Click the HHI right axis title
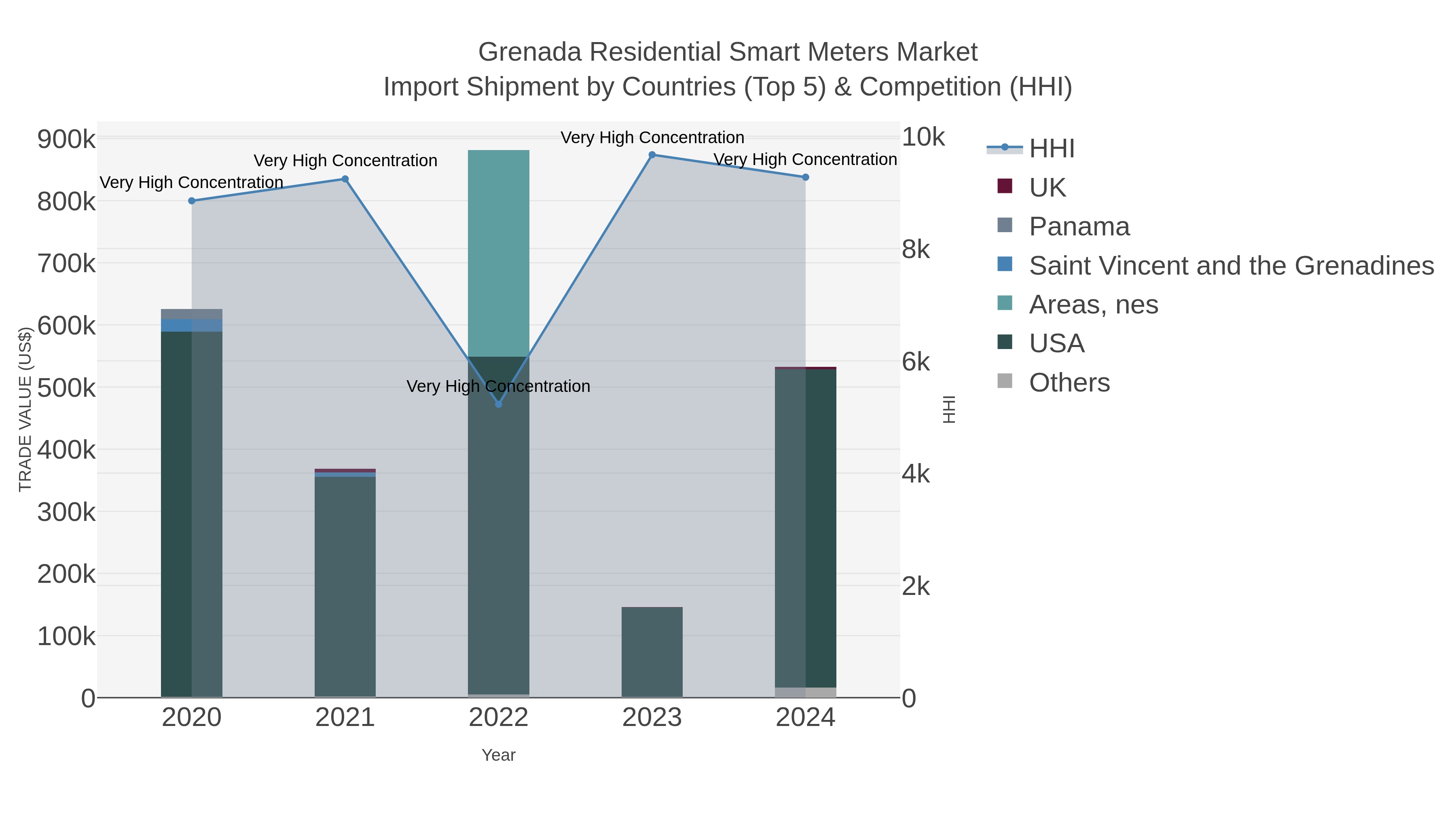This screenshot has width=1456, height=819. [x=950, y=409]
